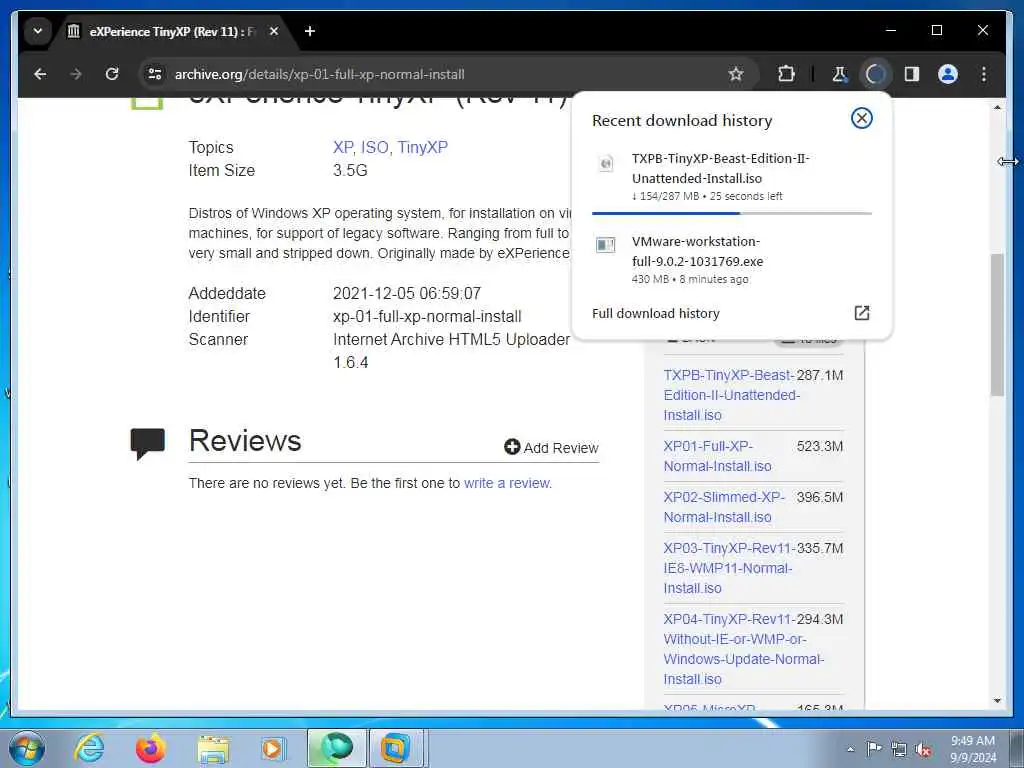The width and height of the screenshot is (1024, 768).
Task: Click the Add Review plus icon
Action: click(512, 447)
